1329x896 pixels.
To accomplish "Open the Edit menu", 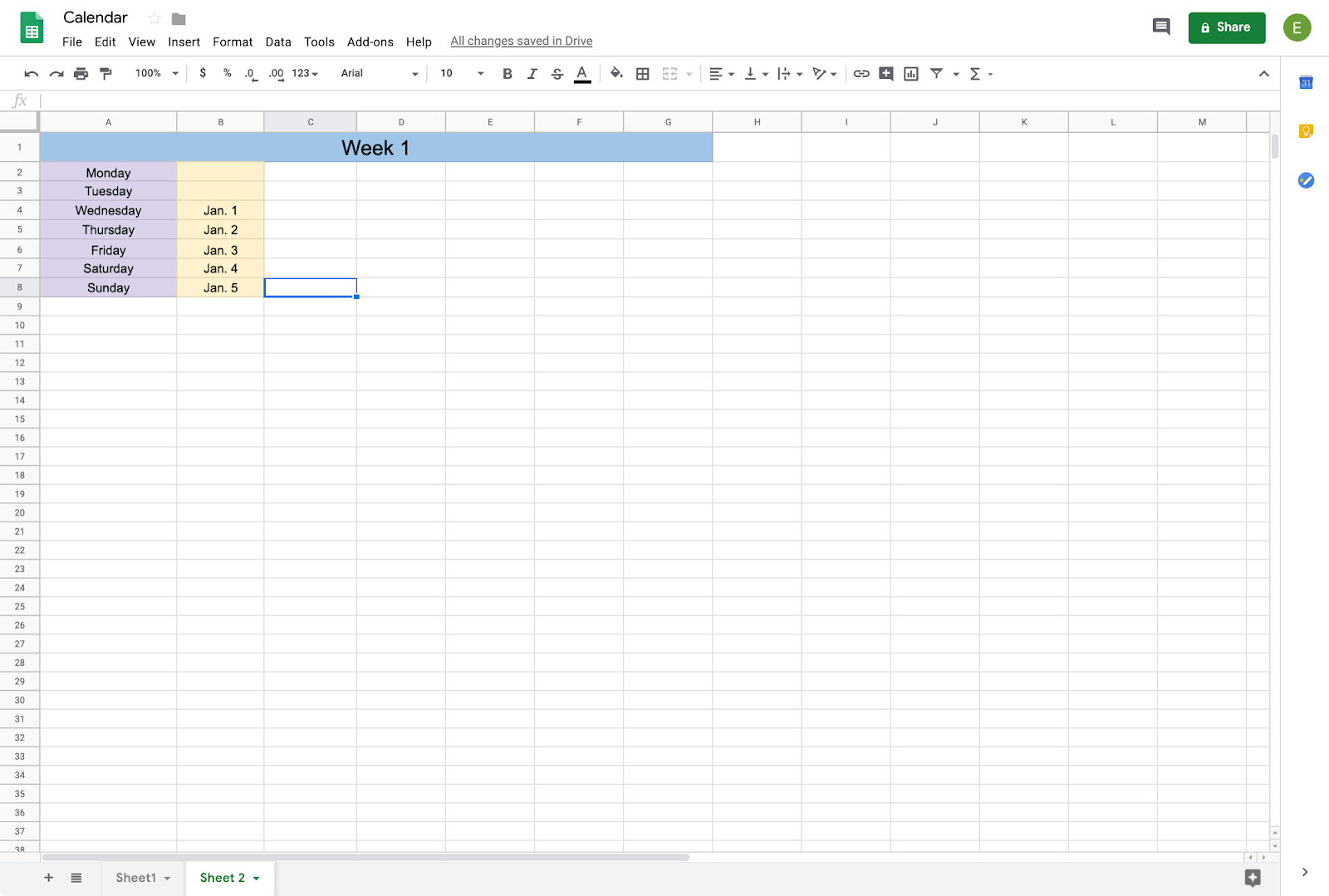I will [105, 42].
